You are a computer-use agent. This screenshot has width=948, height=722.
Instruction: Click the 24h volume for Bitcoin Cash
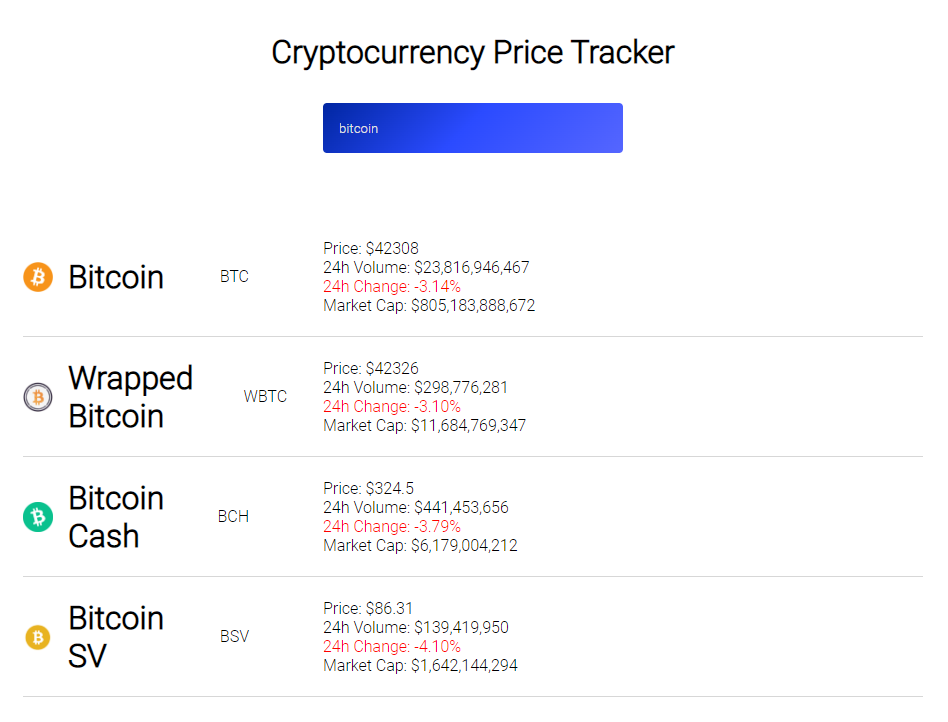tap(415, 507)
